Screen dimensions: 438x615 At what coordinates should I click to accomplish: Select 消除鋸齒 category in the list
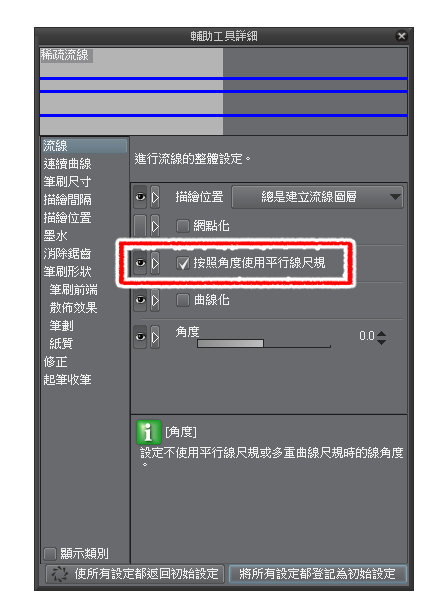pos(67,253)
